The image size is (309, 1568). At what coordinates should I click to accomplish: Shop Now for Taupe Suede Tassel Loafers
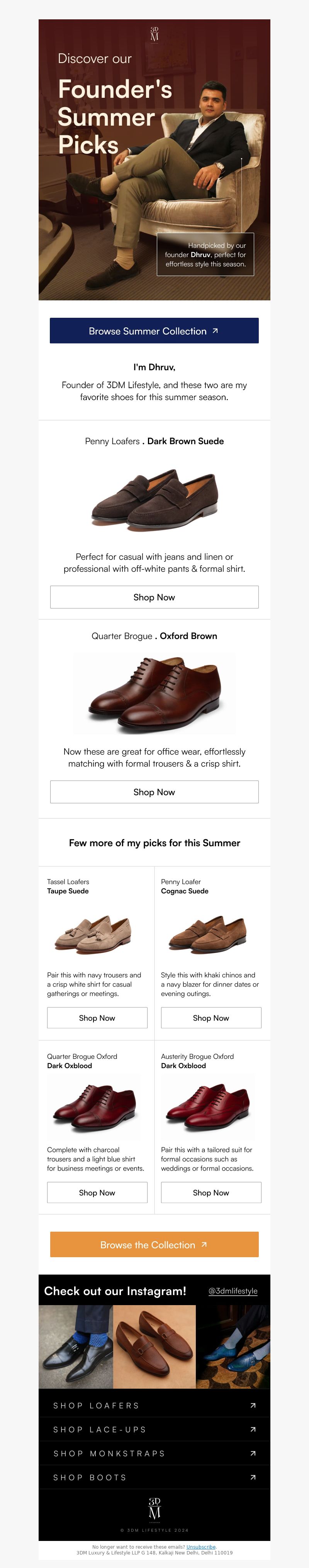tap(97, 1018)
